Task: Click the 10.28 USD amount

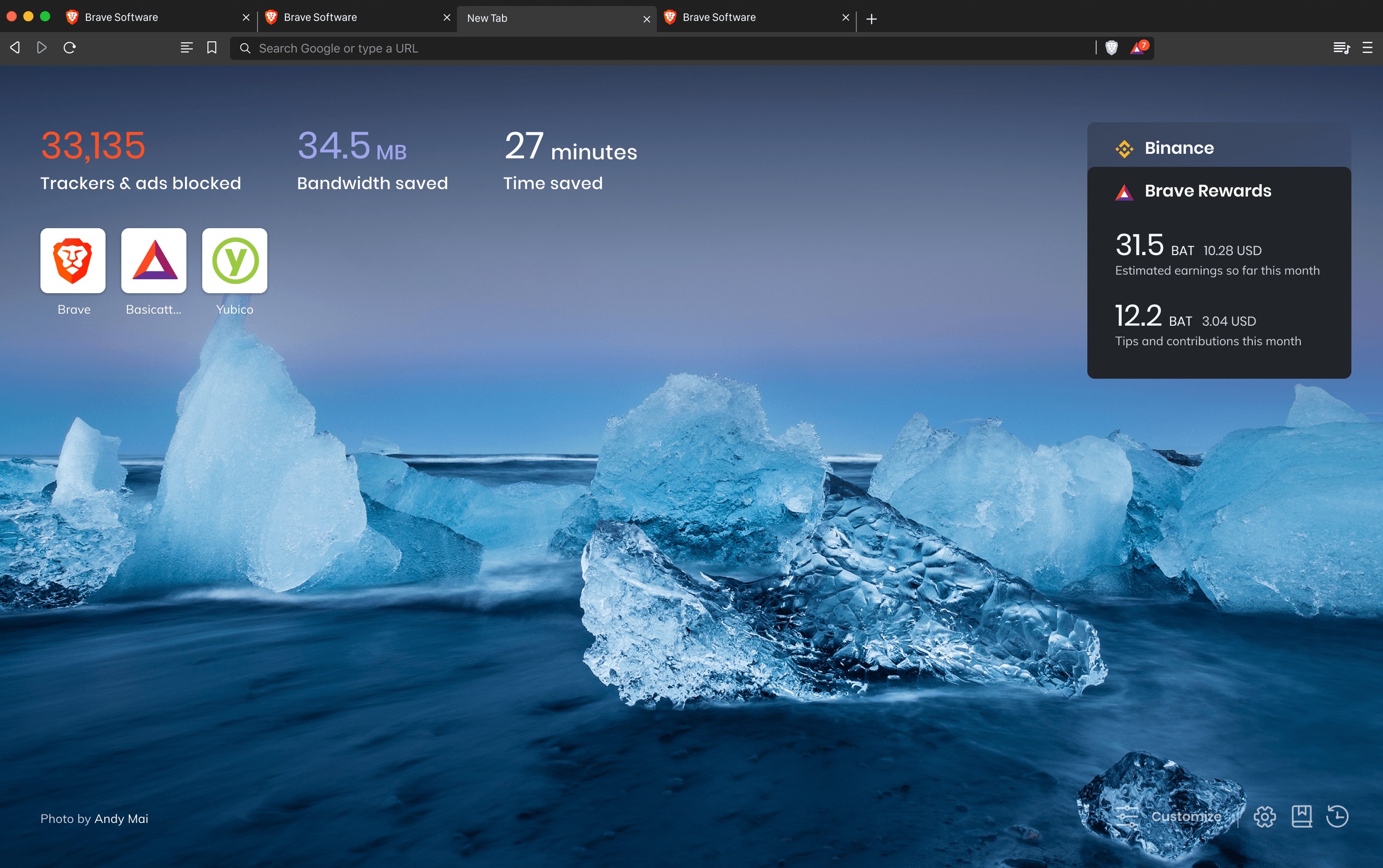Action: click(x=1232, y=251)
